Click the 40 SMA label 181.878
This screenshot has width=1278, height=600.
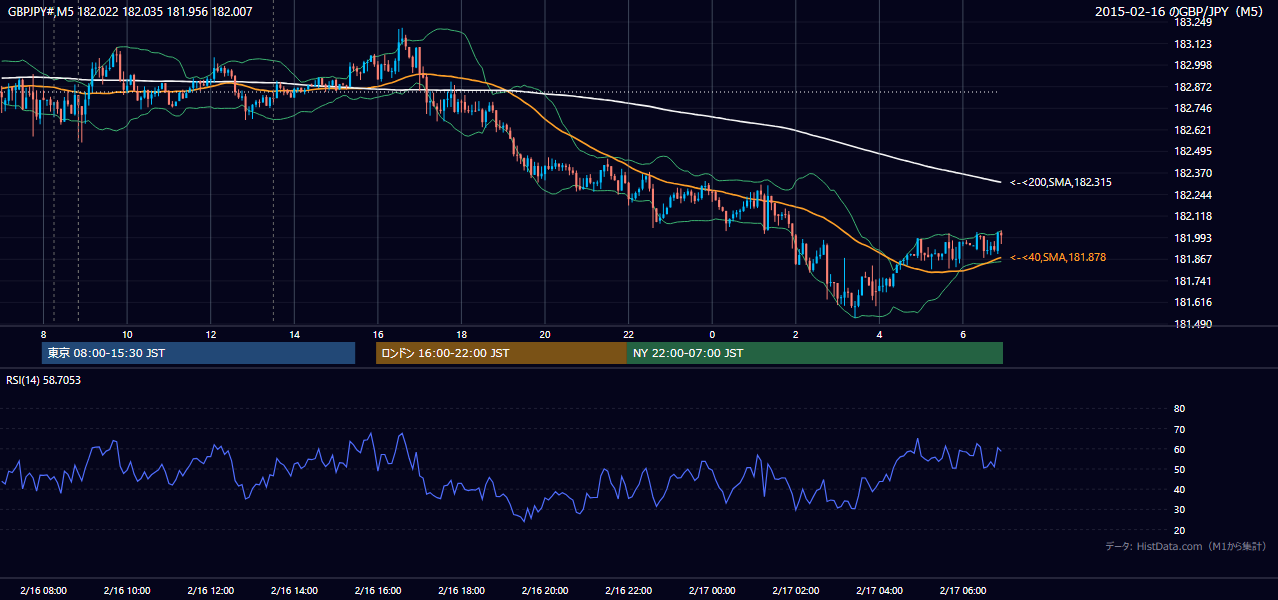1058,257
